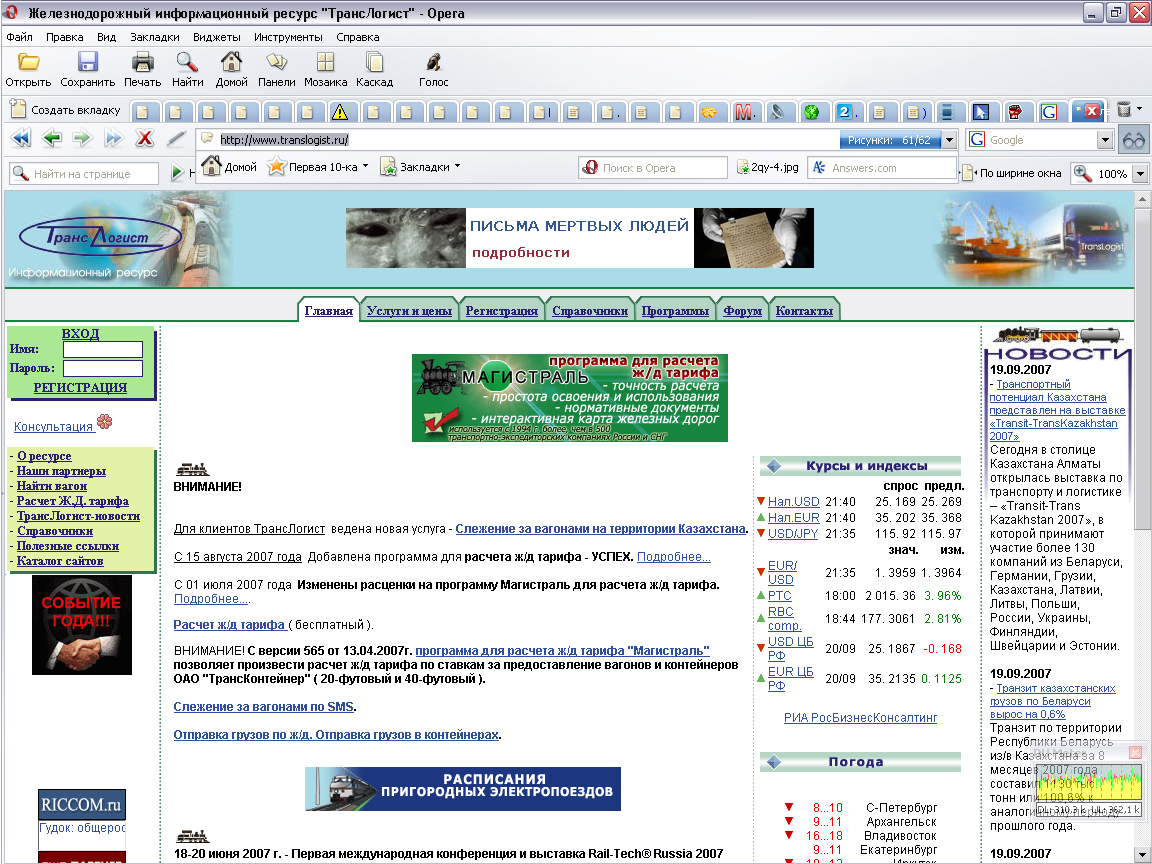Image resolution: width=1152 pixels, height=864 pixels.
Task: Open the Форум site tab
Action: [742, 311]
